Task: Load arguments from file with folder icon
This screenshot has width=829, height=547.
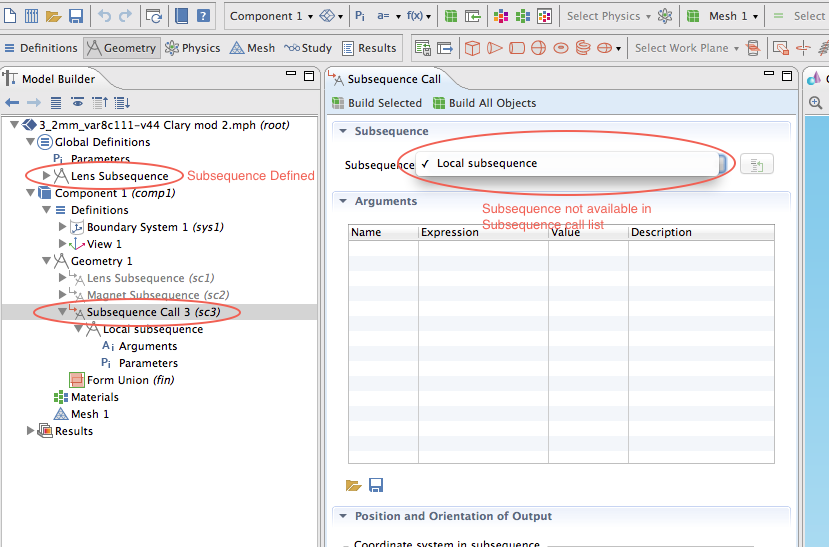Action: pos(353,485)
